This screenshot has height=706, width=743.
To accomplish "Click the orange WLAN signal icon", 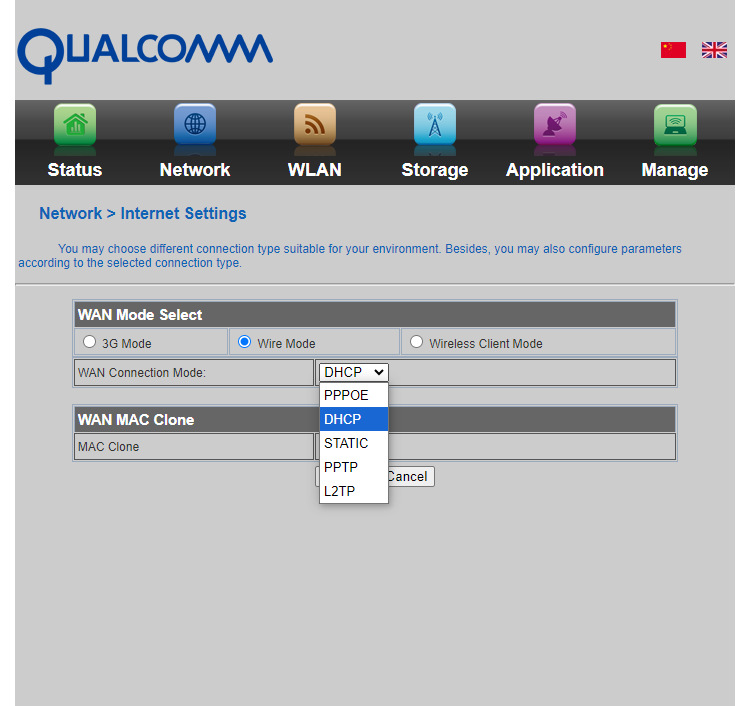I will click(315, 125).
